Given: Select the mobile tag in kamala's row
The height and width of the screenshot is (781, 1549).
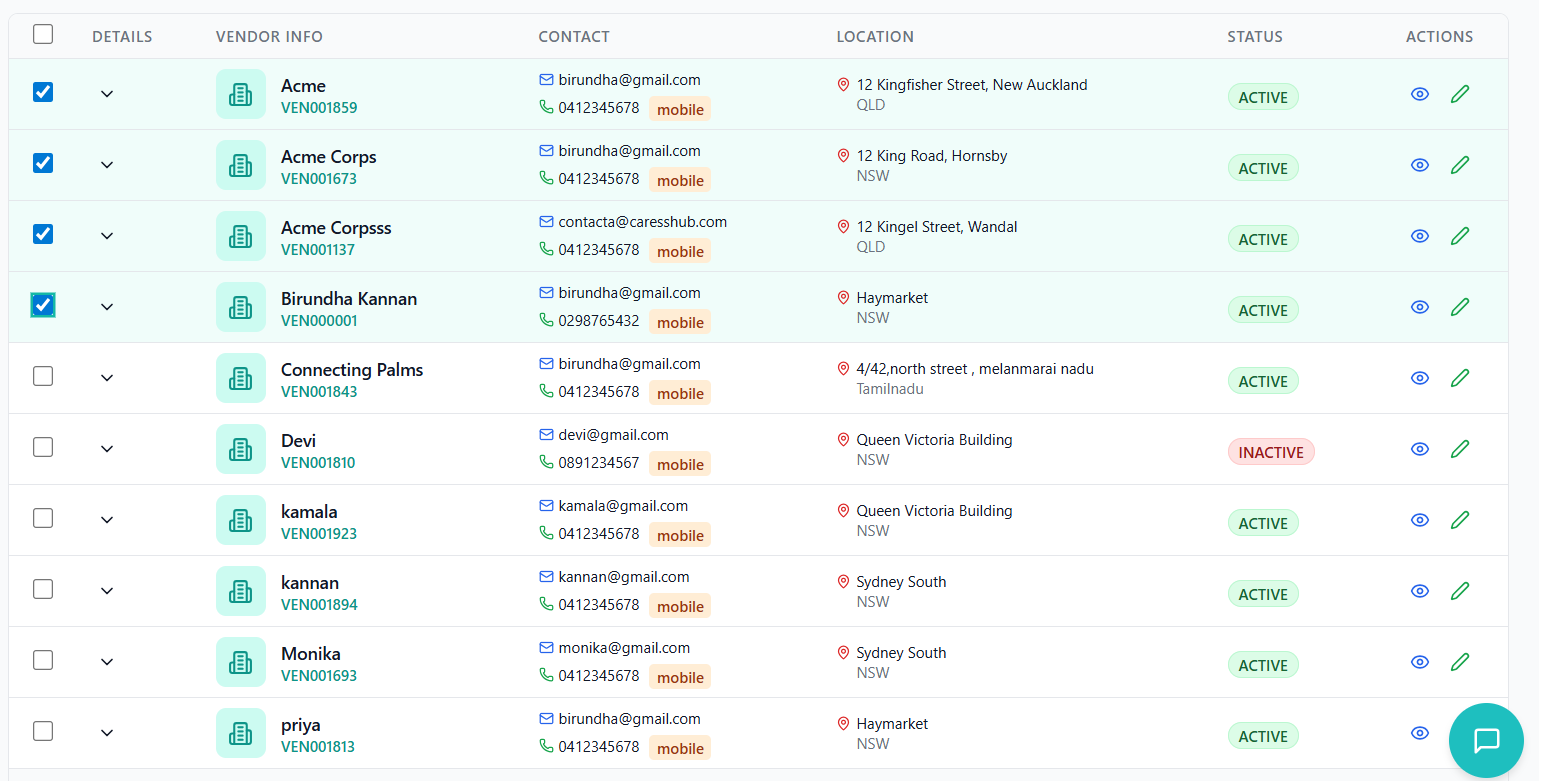Looking at the screenshot, I should pos(680,535).
